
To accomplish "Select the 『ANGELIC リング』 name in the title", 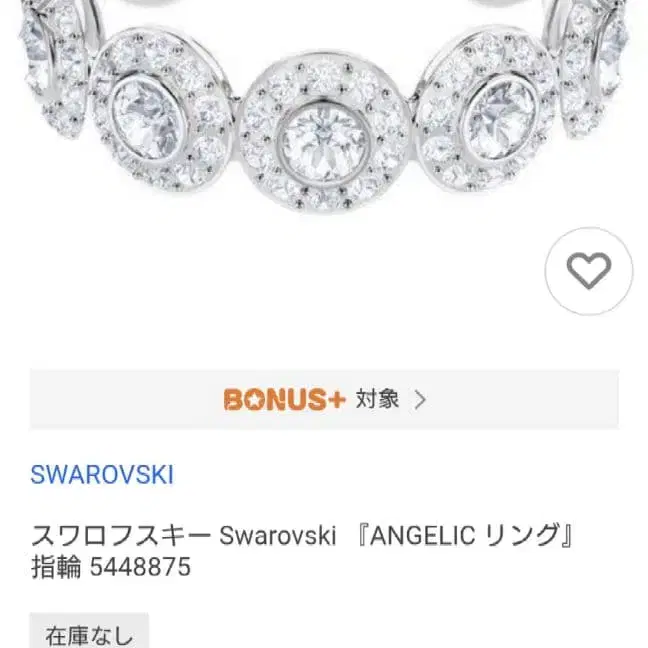I will tap(464, 536).
